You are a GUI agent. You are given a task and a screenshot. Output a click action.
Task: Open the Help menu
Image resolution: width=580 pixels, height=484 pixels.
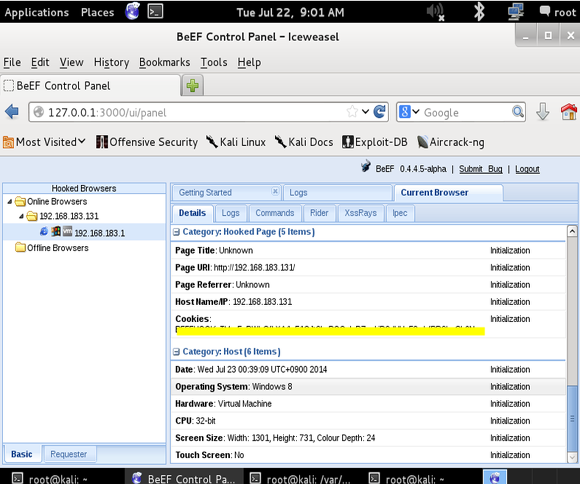[249, 62]
